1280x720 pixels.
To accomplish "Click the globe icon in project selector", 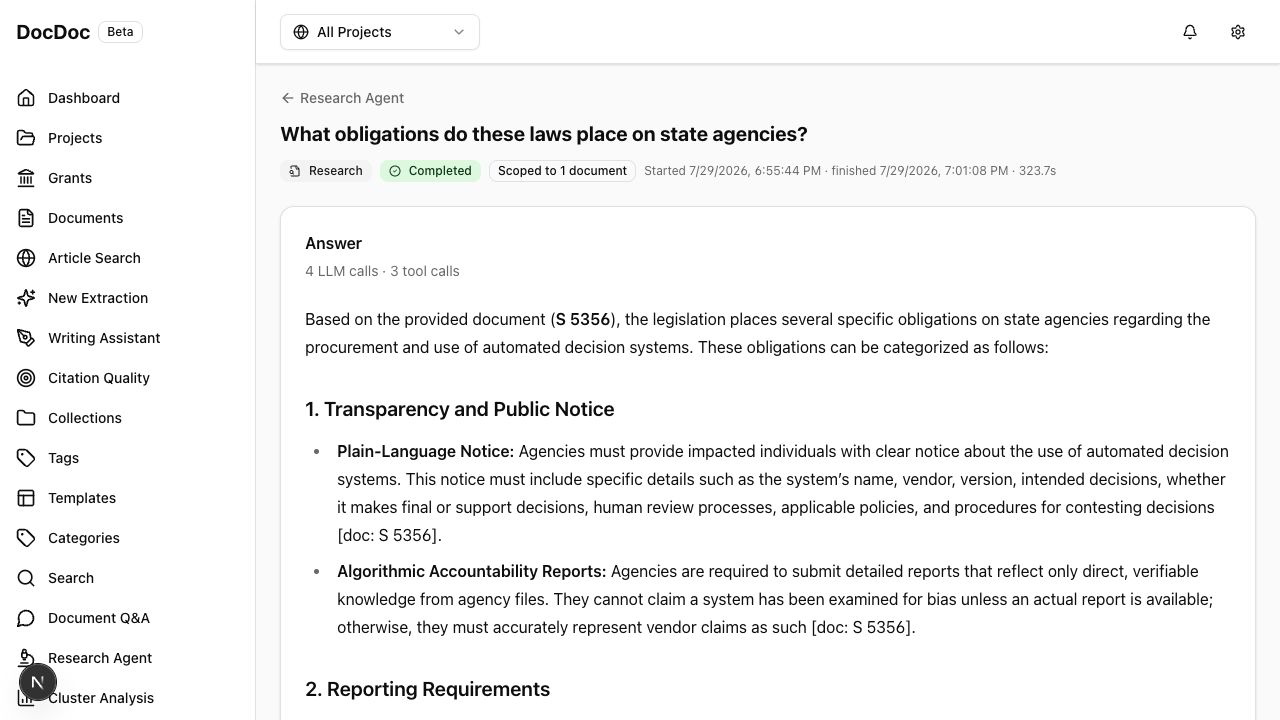I will tap(301, 32).
